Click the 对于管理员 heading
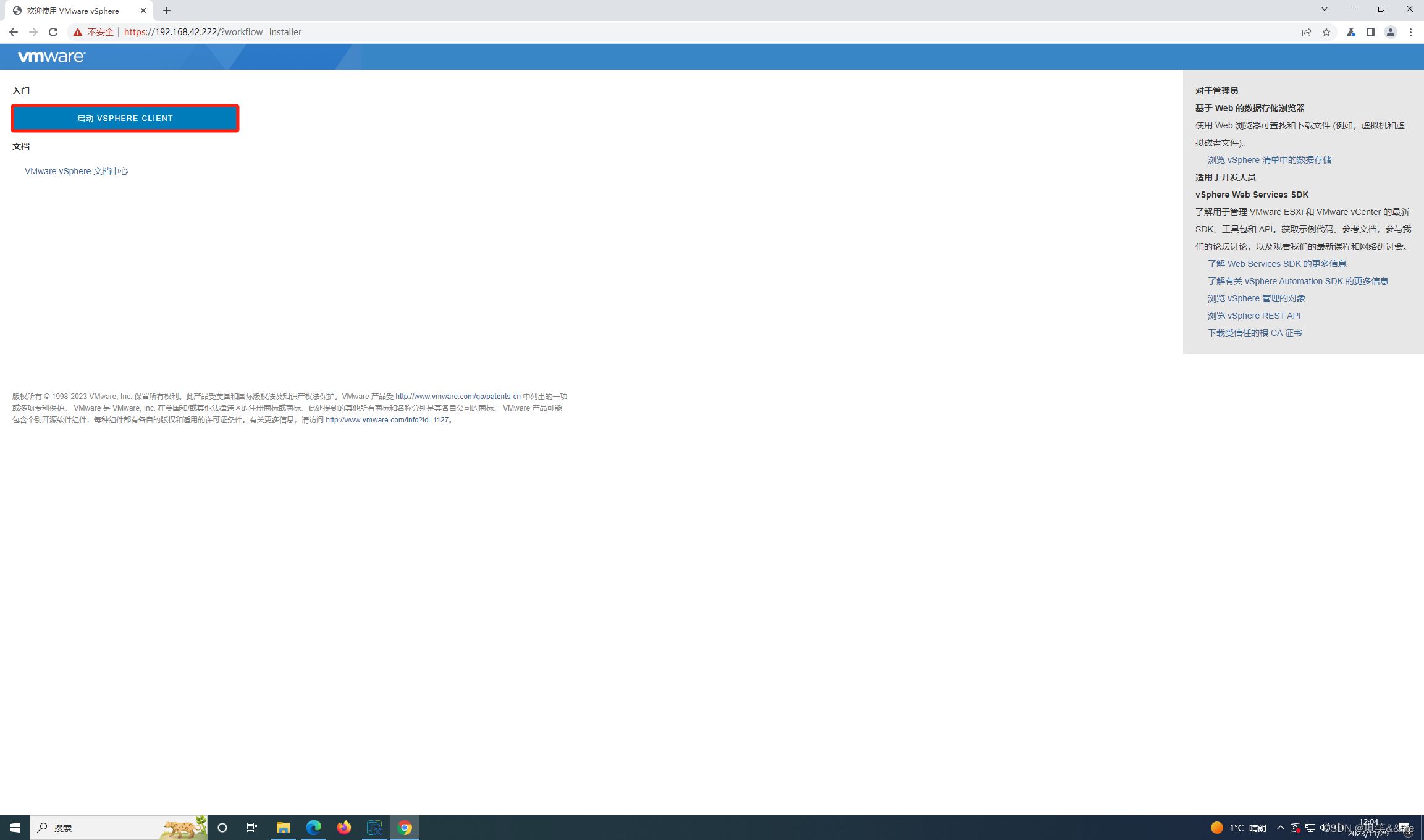 [1216, 91]
